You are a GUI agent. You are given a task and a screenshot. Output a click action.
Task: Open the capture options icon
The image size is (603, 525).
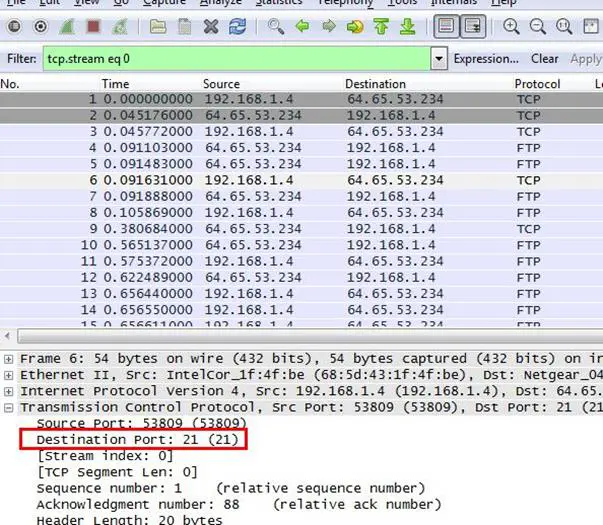[x=40, y=26]
